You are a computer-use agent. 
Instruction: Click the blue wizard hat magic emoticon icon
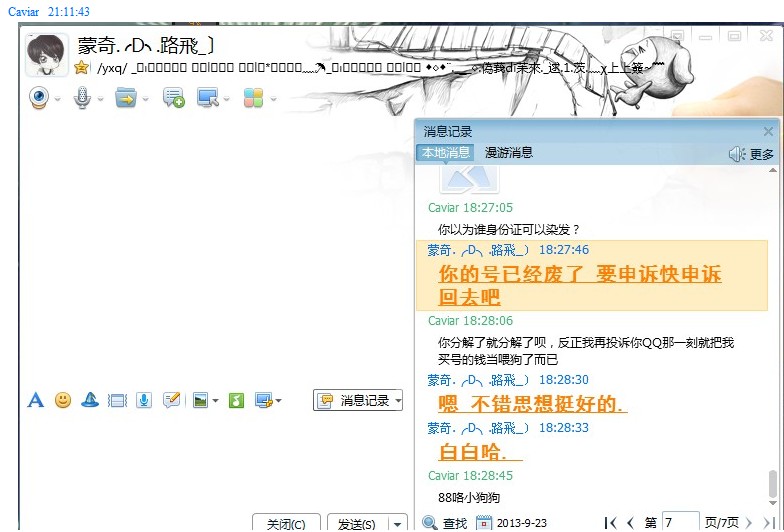[x=90, y=400]
